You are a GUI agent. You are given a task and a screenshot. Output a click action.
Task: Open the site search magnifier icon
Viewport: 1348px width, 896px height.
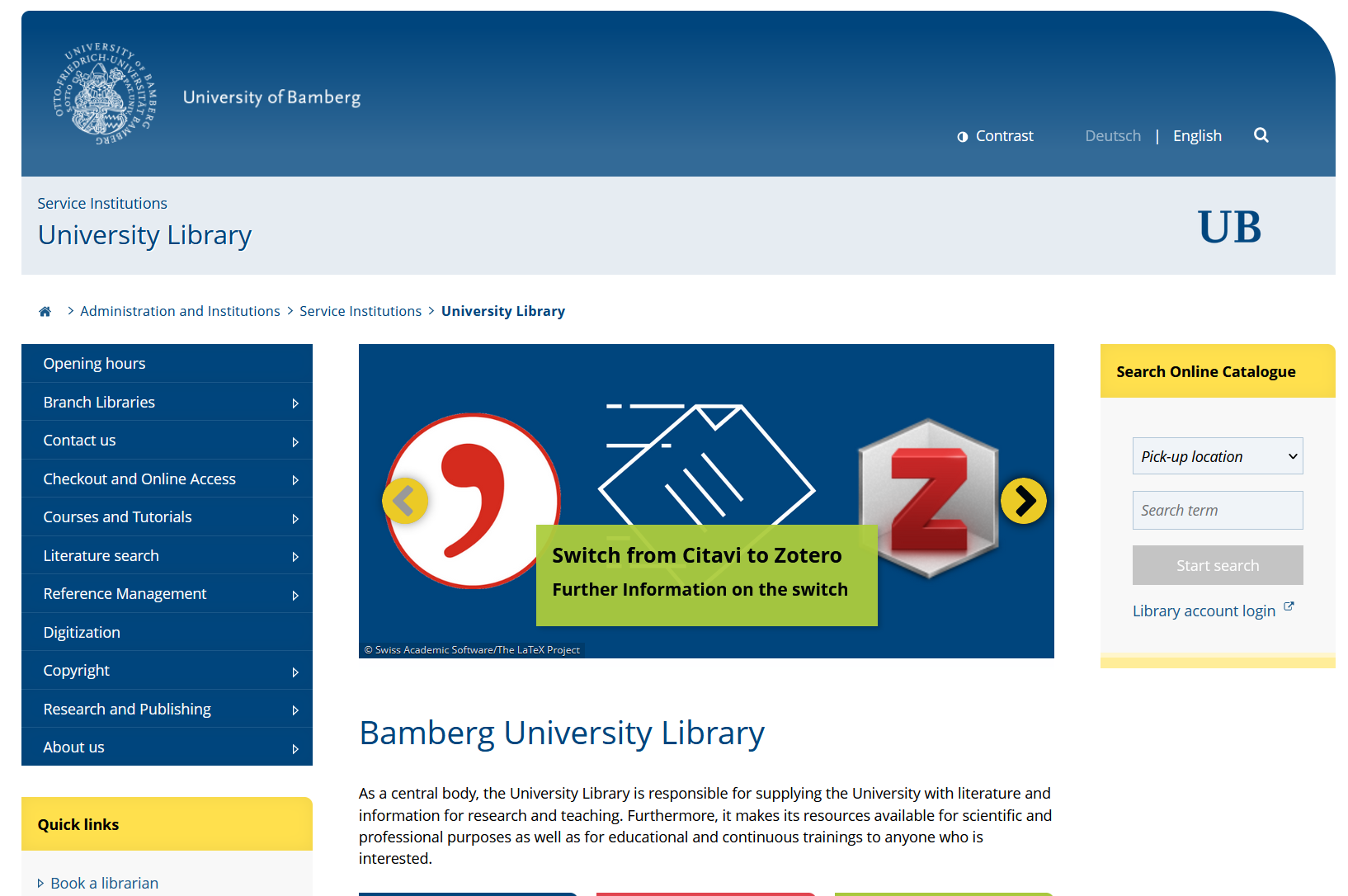point(1261,135)
